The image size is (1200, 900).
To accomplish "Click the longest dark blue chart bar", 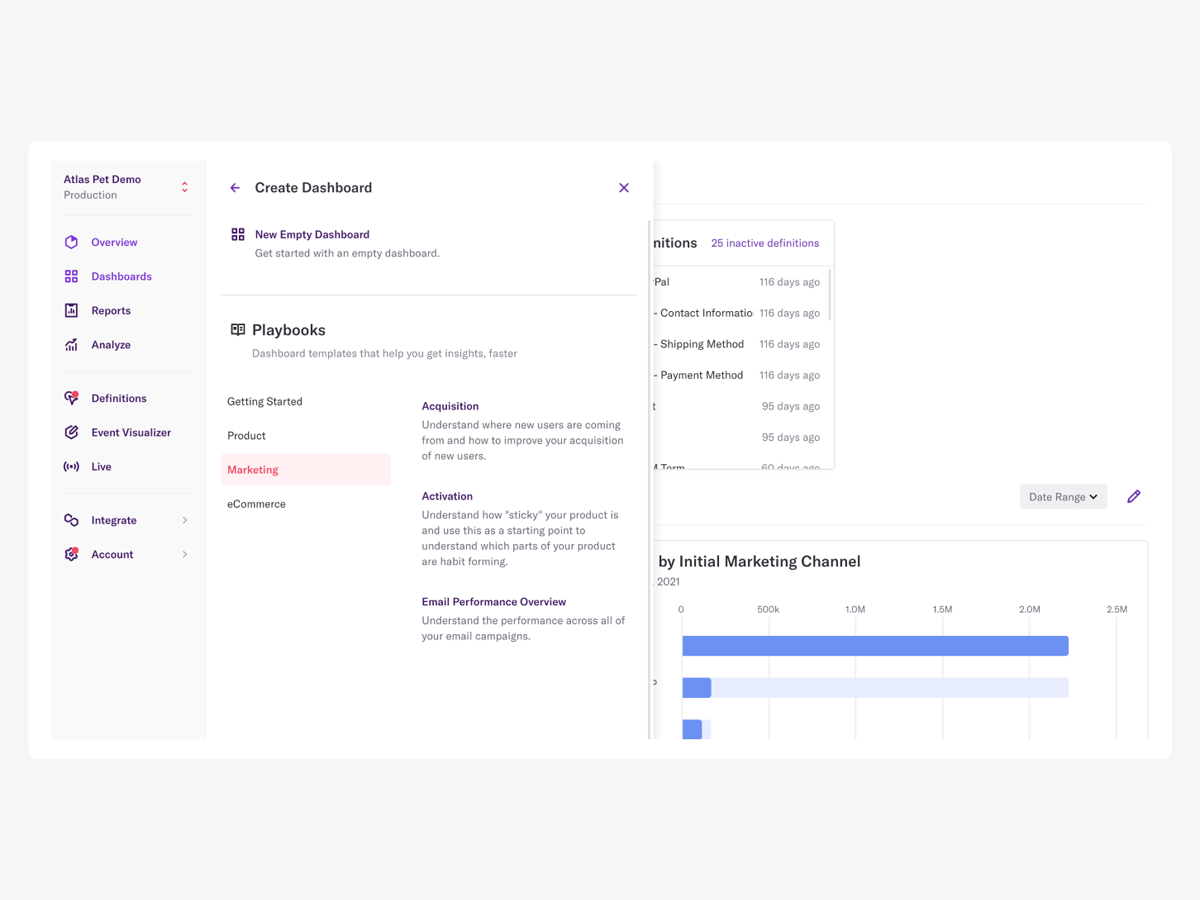I will coord(875,646).
